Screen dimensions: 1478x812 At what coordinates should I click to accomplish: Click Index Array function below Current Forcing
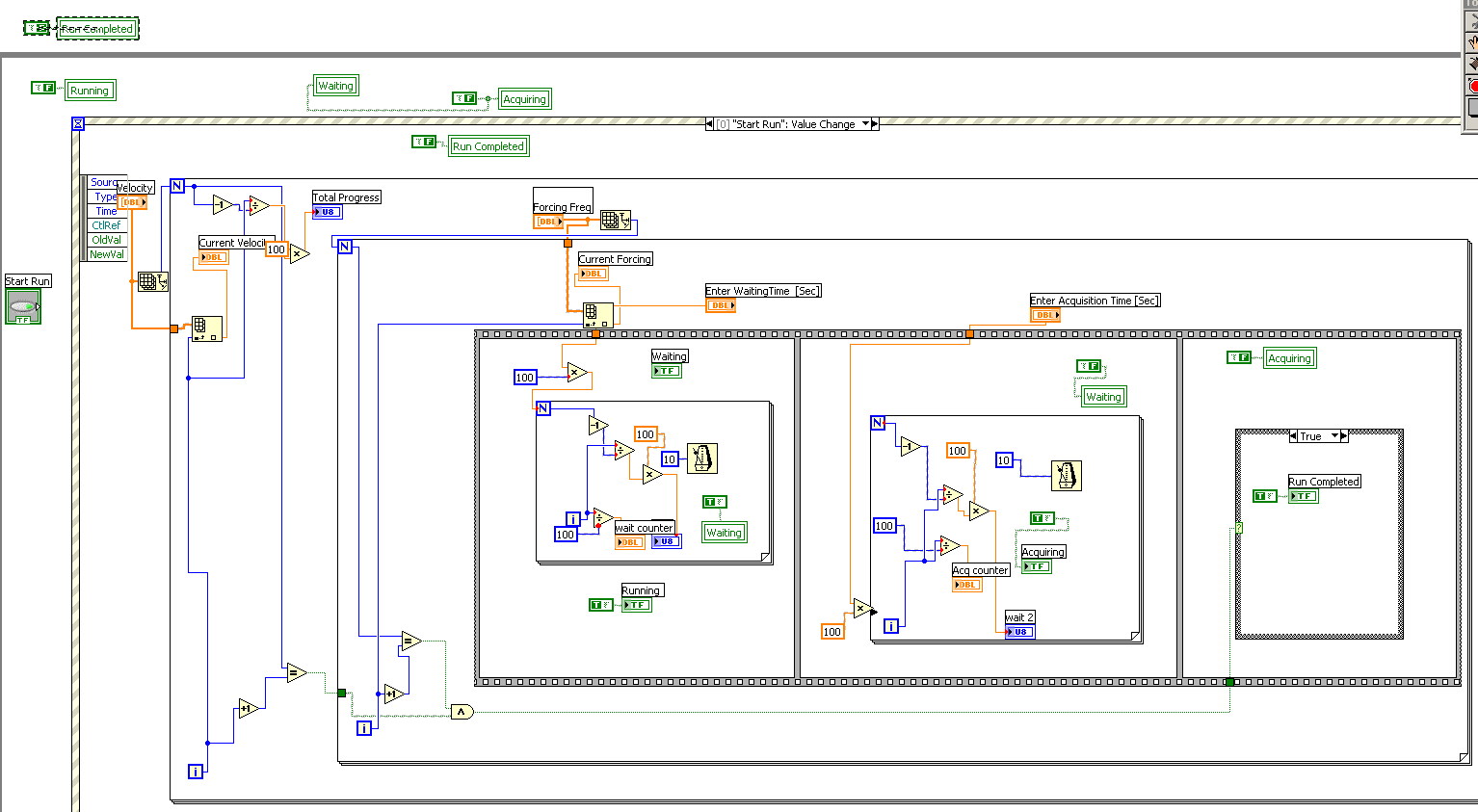click(x=597, y=314)
